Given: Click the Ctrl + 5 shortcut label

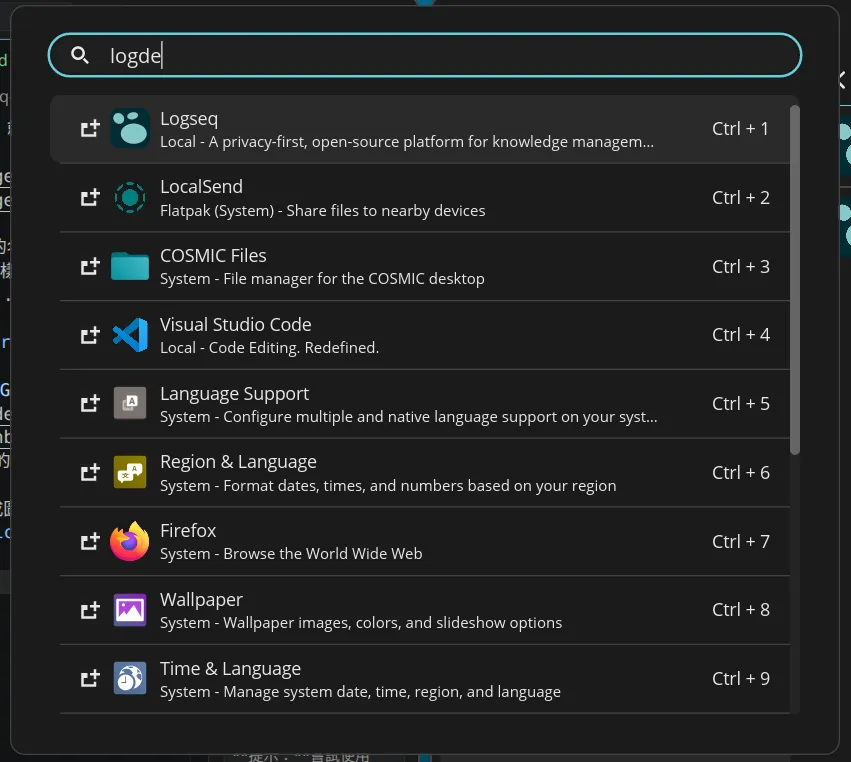Looking at the screenshot, I should pos(740,404).
